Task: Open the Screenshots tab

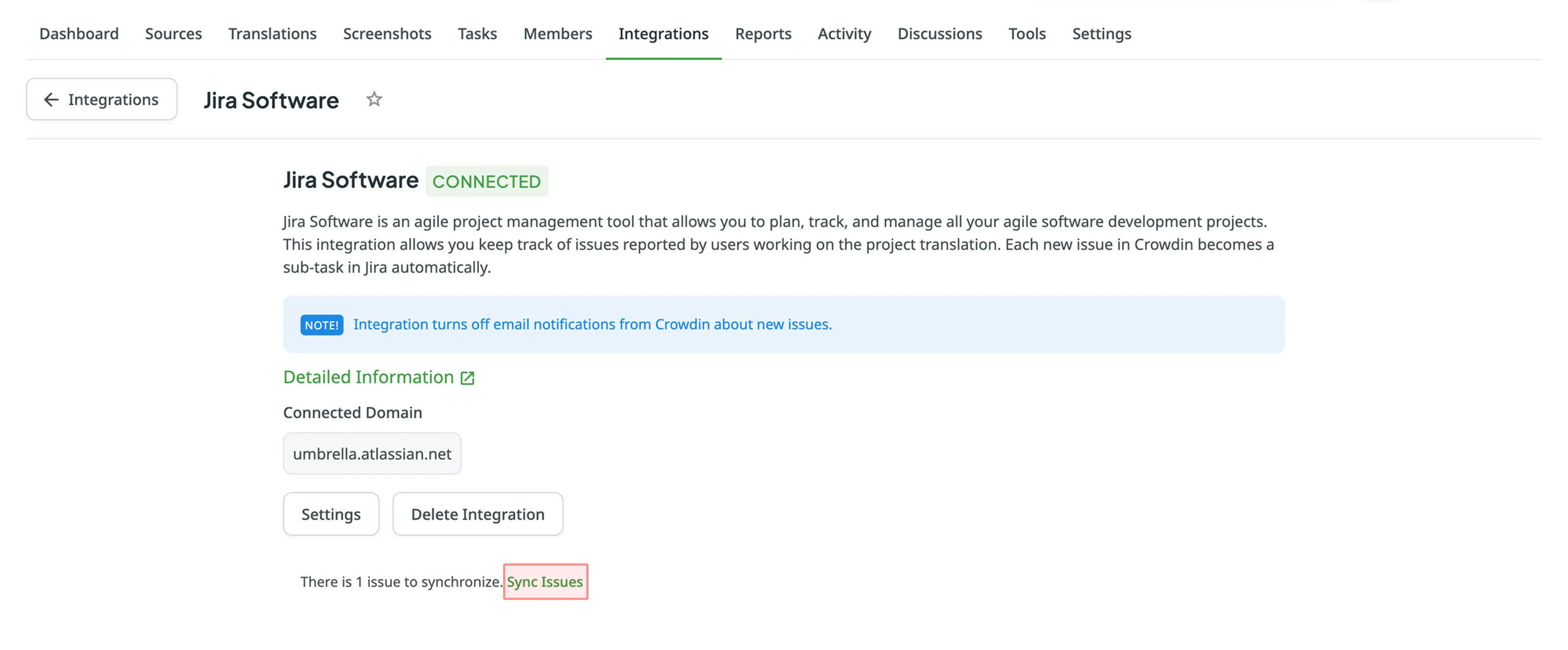Action: 387,33
